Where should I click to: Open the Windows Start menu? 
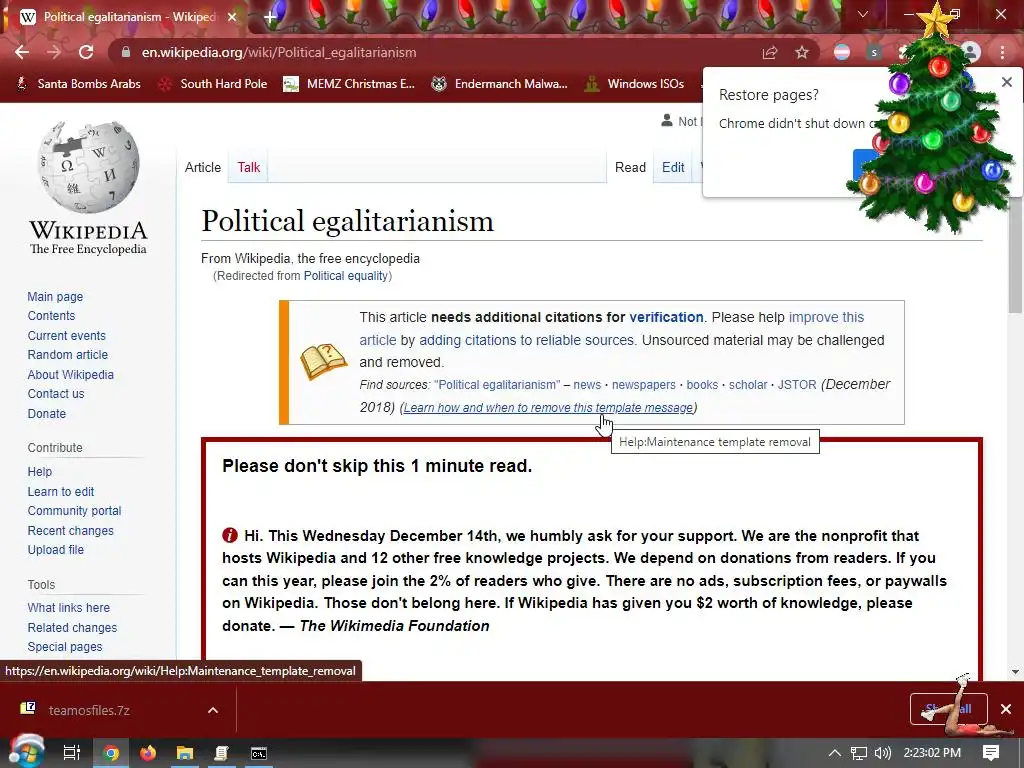tap(26, 752)
